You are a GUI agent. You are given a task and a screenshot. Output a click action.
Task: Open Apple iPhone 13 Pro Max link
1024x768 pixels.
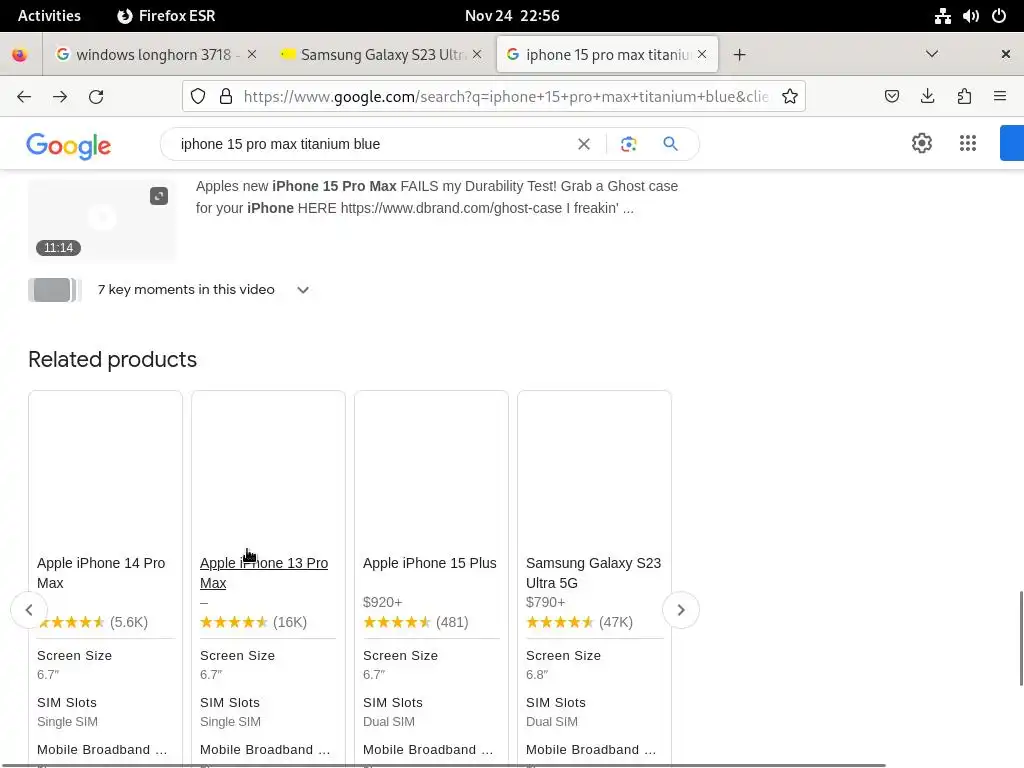point(264,573)
